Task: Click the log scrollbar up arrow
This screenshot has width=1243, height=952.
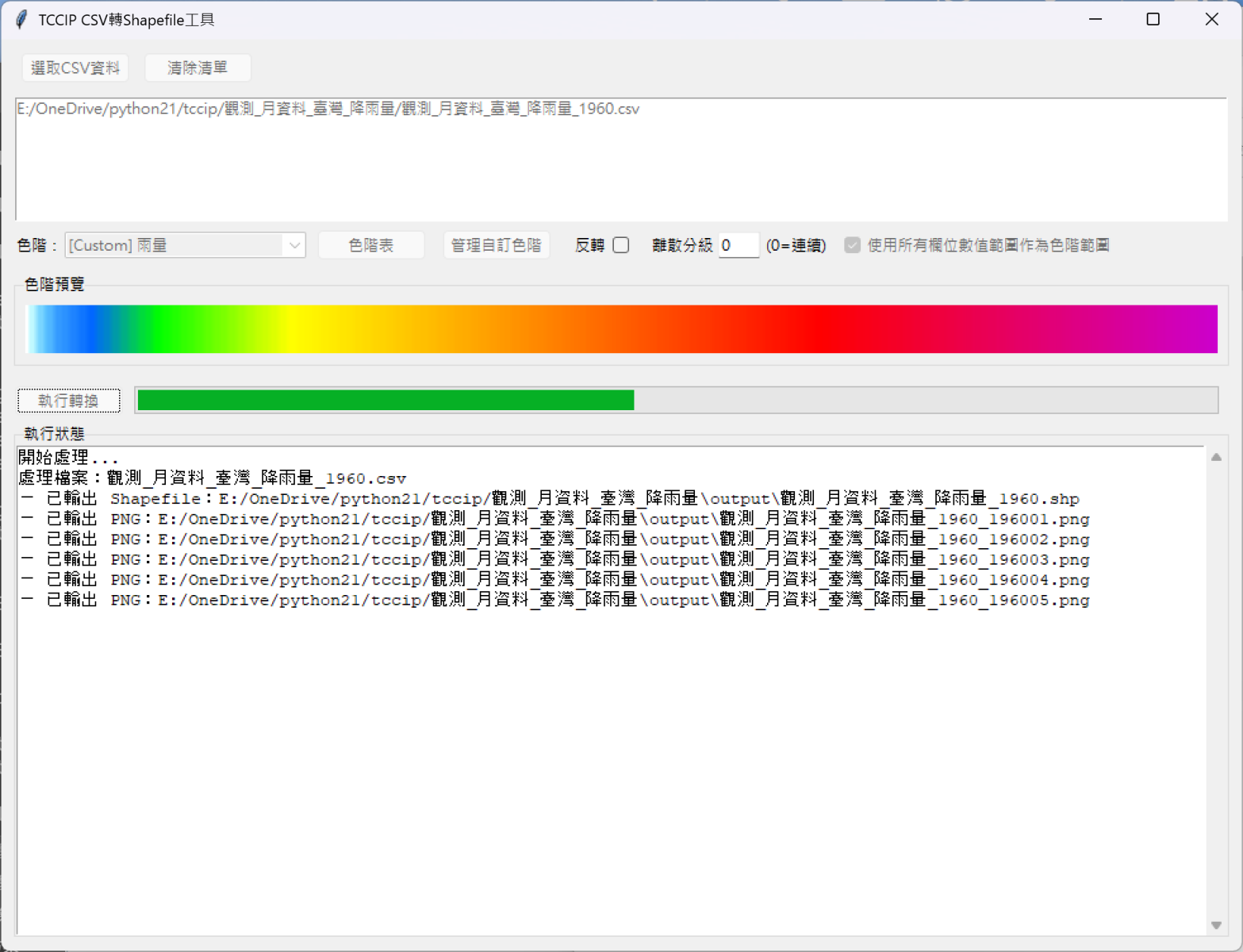Action: (x=1216, y=457)
